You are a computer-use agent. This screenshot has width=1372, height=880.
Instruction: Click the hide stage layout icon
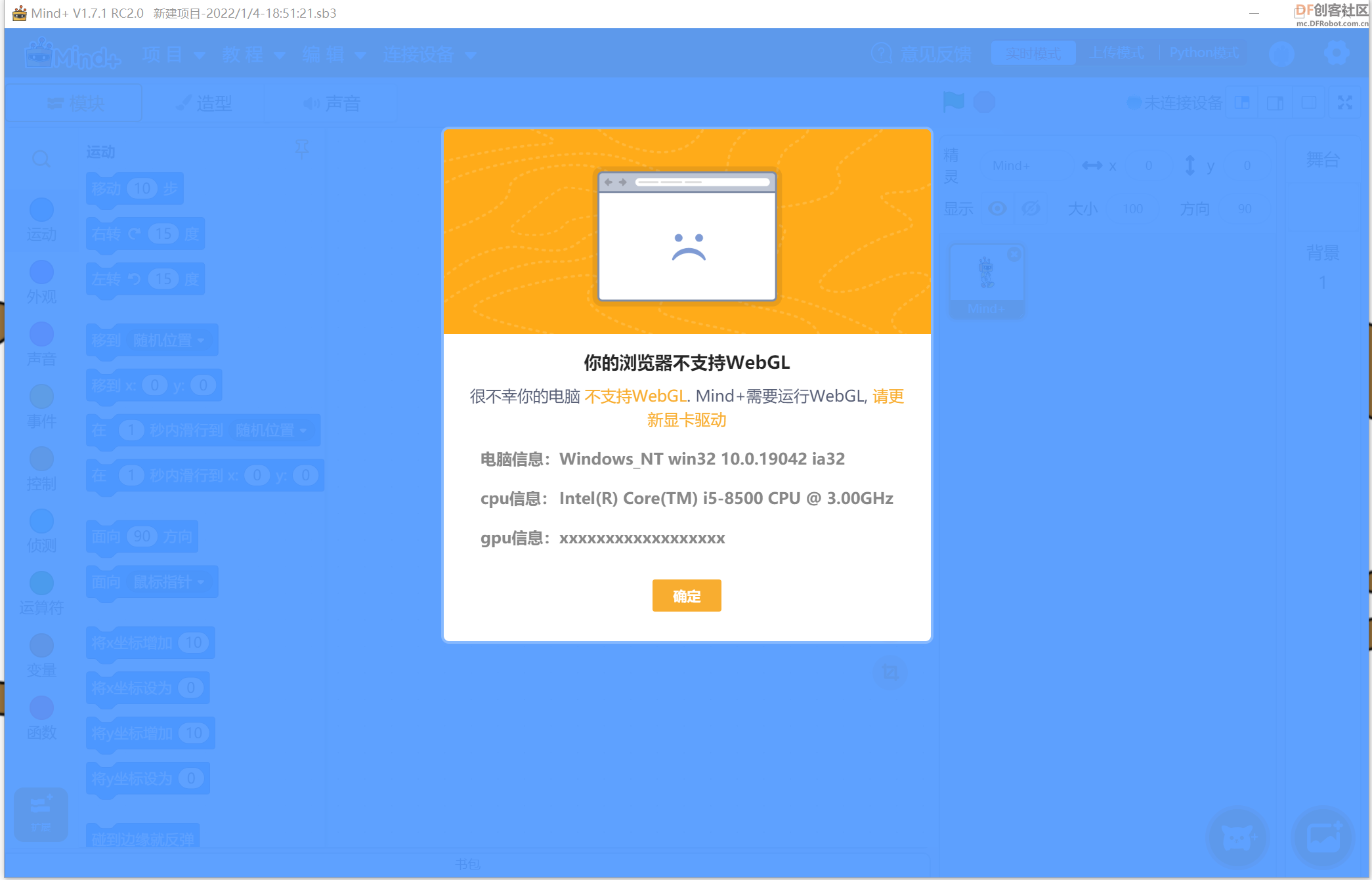[1308, 102]
